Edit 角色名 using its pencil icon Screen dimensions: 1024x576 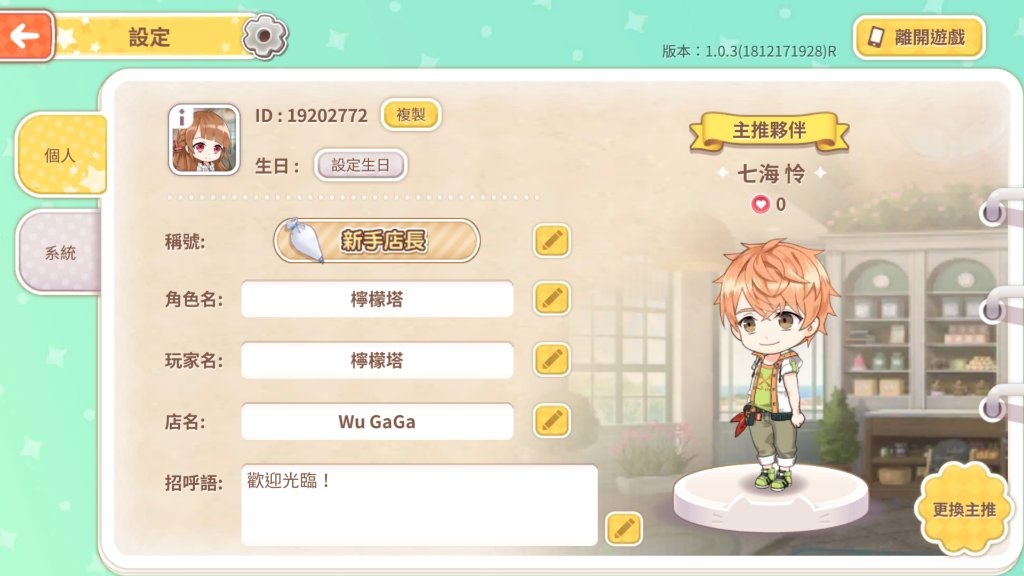click(x=552, y=298)
